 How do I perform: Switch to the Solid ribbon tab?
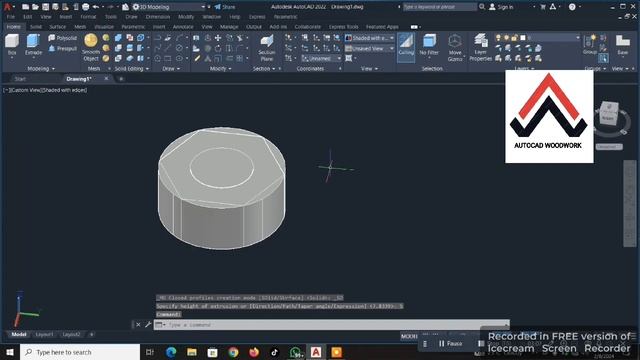tap(36, 27)
